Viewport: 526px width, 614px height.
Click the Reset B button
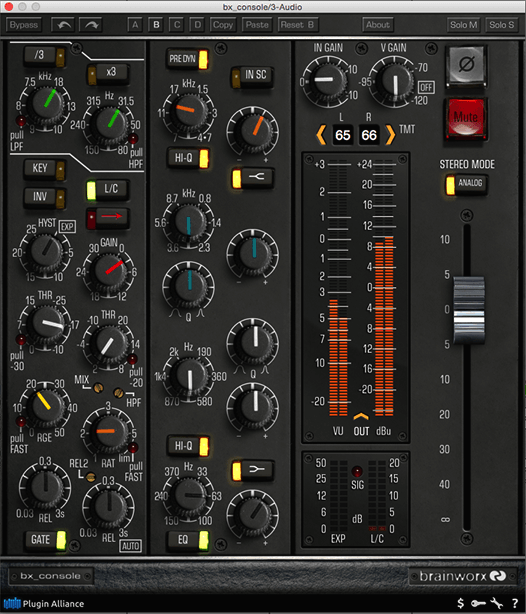(x=298, y=25)
